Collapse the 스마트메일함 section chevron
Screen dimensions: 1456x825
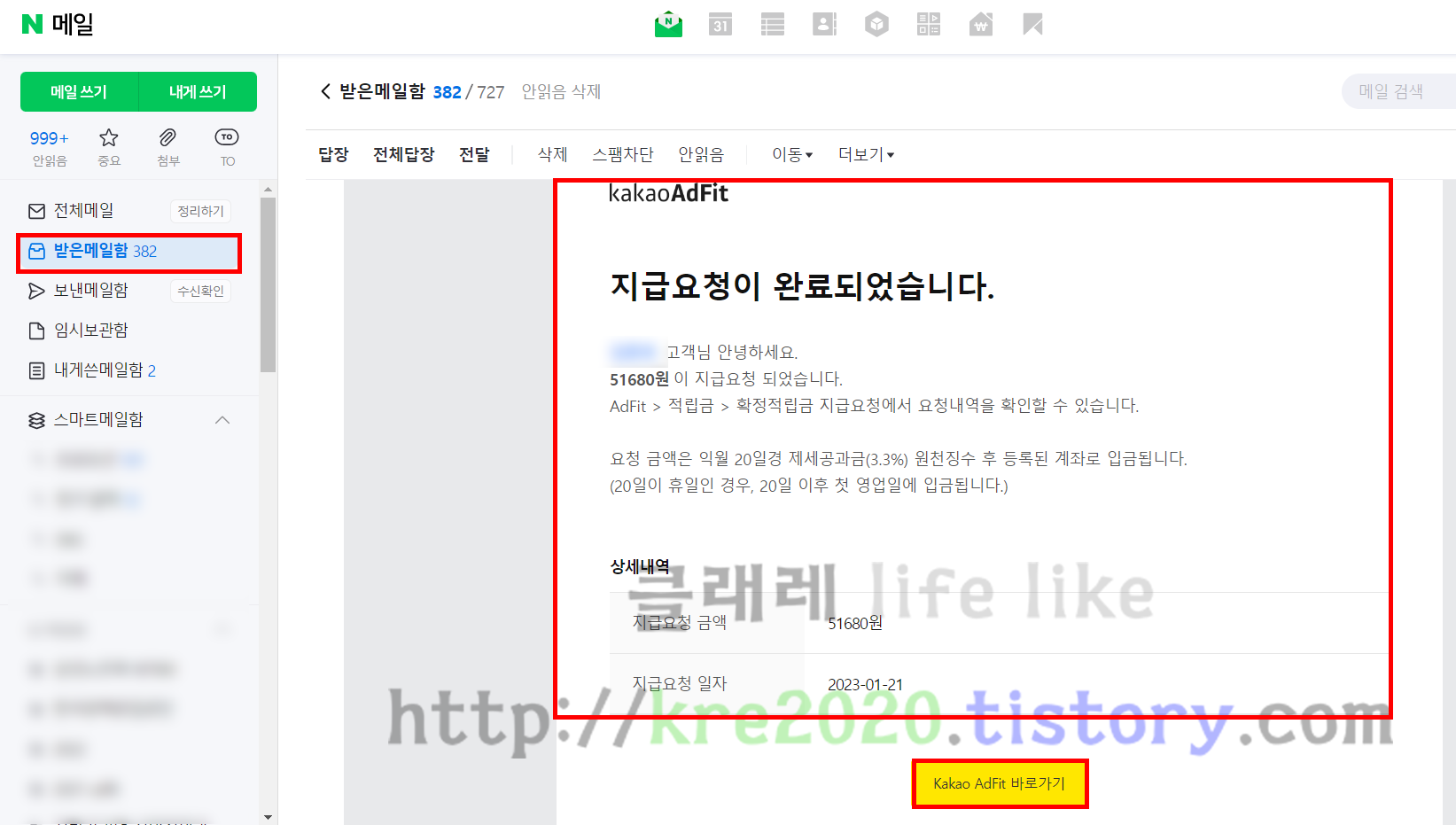222,420
